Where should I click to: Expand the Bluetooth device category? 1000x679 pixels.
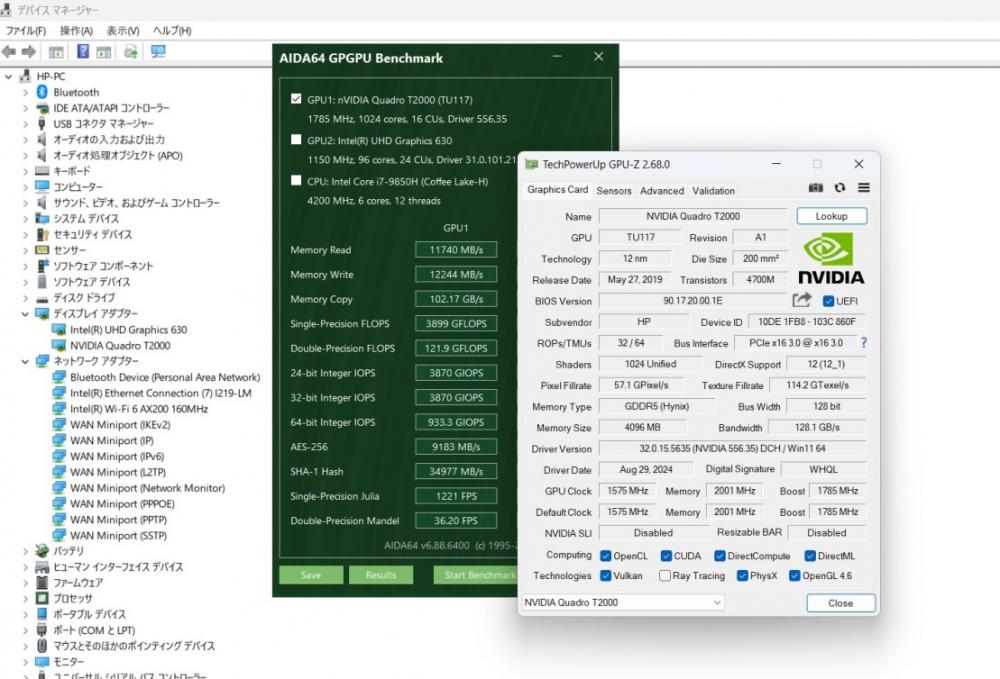tap(26, 92)
